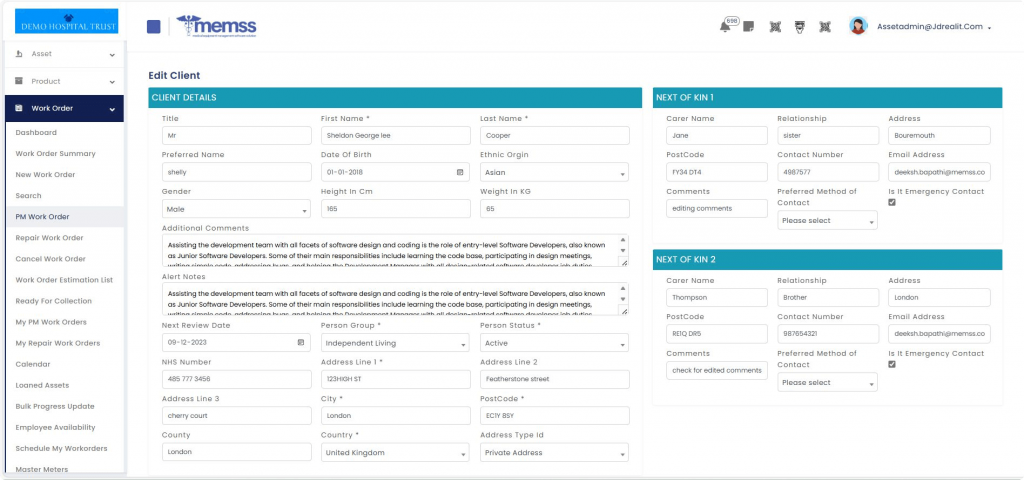The width and height of the screenshot is (1024, 480).
Task: Open the Search menu item
Action: (x=29, y=195)
